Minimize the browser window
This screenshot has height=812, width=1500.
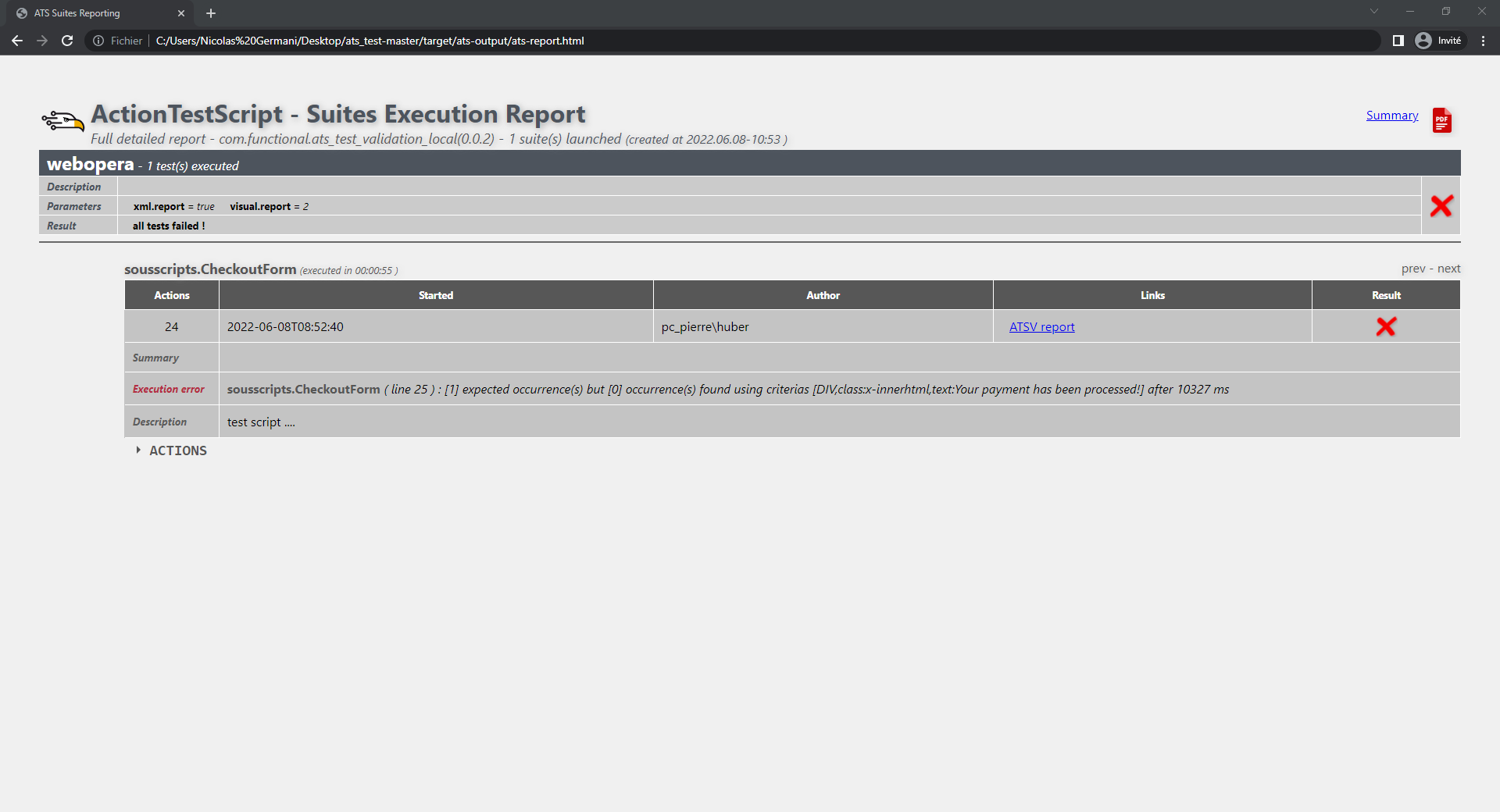pos(1410,11)
